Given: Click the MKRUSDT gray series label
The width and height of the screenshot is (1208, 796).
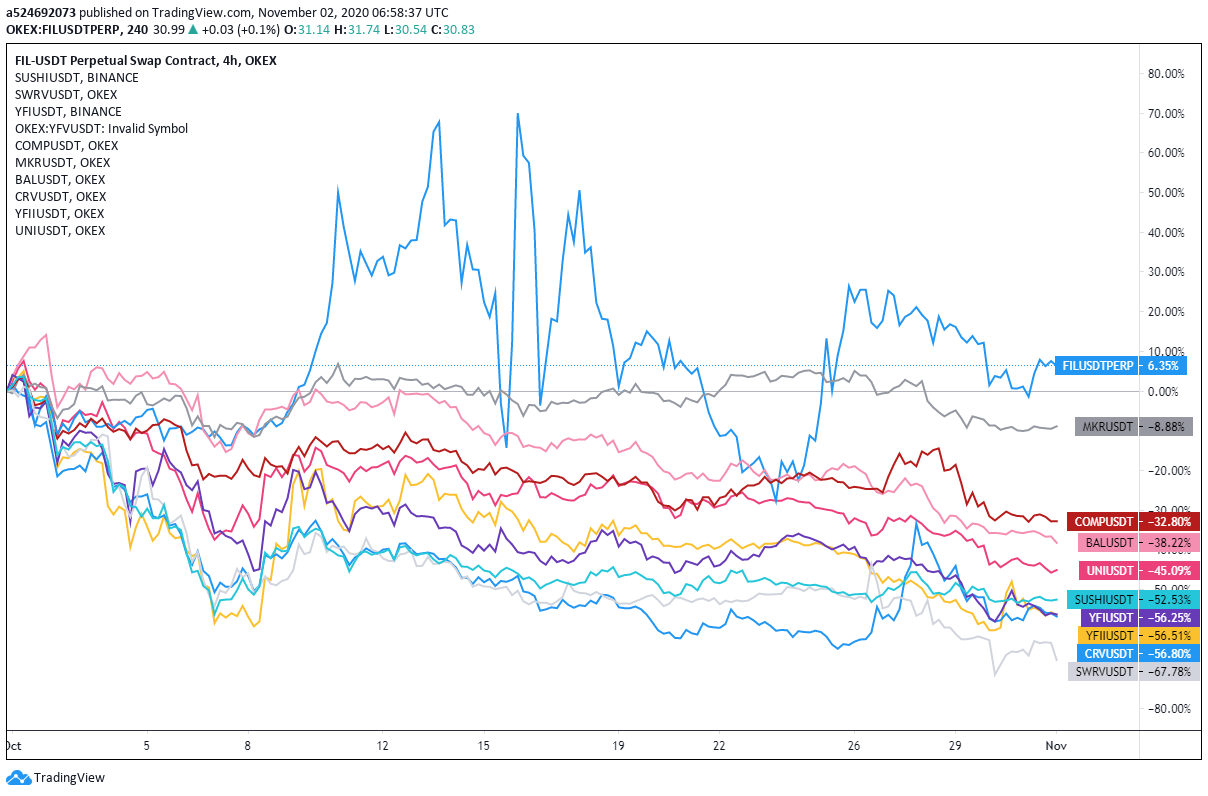Looking at the screenshot, I should click(1106, 426).
